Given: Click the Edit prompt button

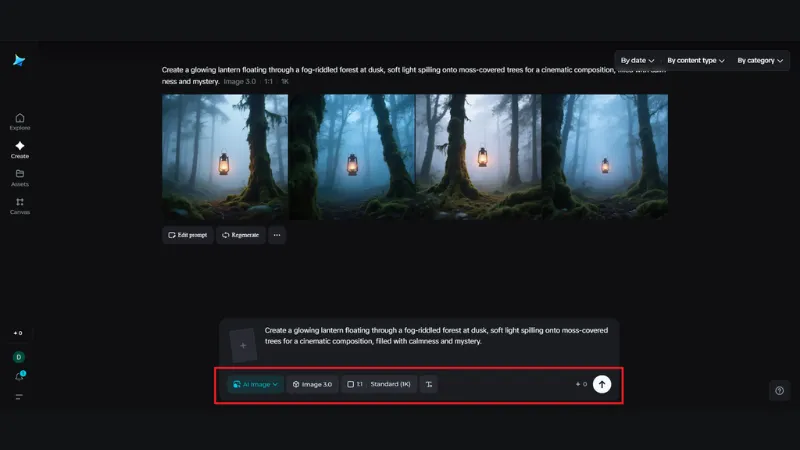Looking at the screenshot, I should click(x=187, y=235).
